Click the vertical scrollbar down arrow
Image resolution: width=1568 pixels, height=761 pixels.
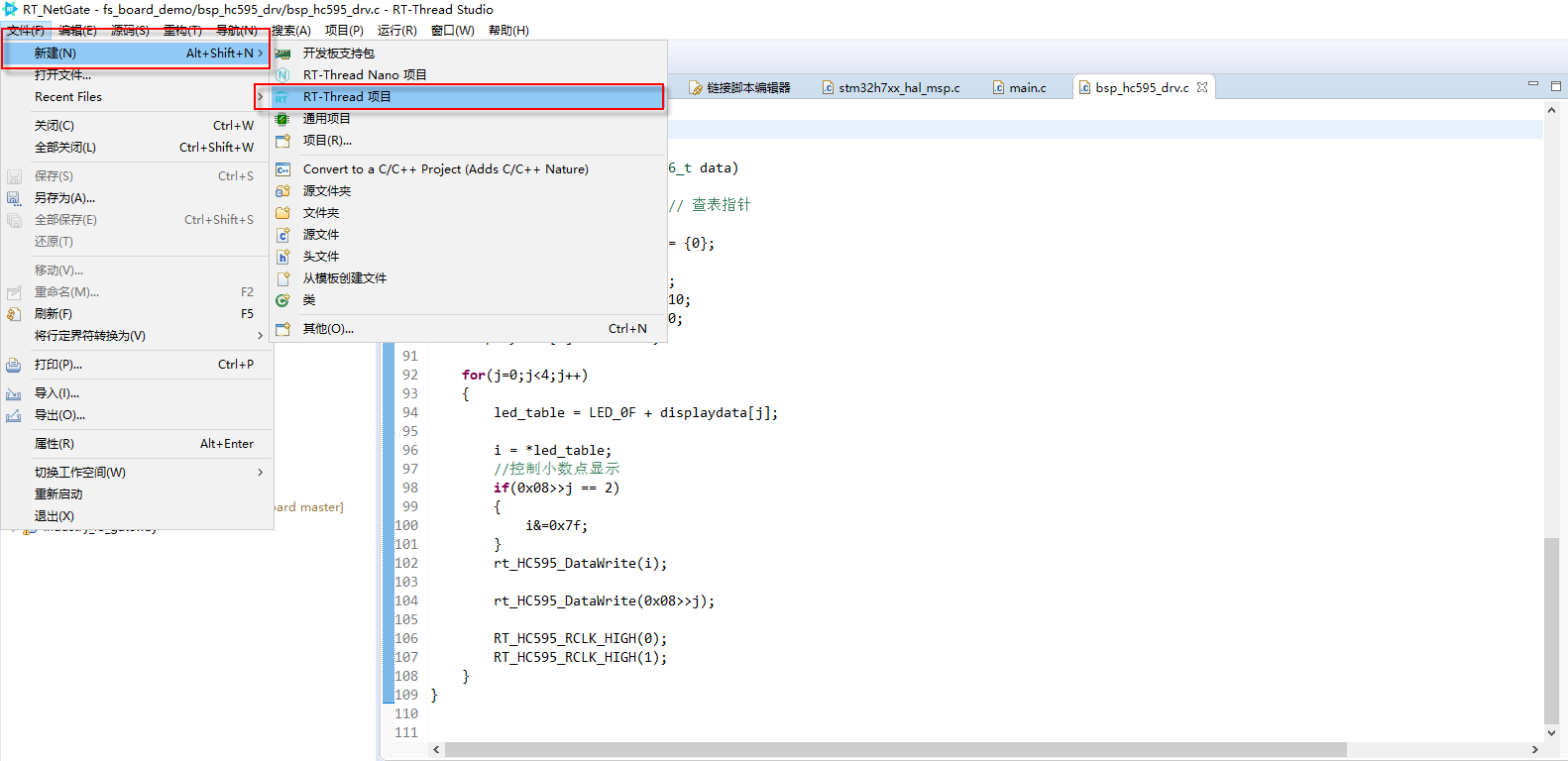coord(1551,733)
